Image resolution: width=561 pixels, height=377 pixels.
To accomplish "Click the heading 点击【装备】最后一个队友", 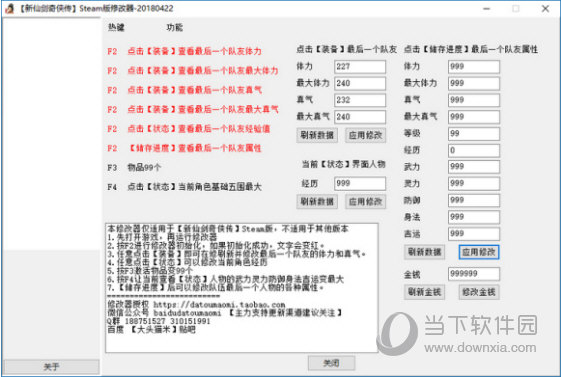I will (346, 49).
